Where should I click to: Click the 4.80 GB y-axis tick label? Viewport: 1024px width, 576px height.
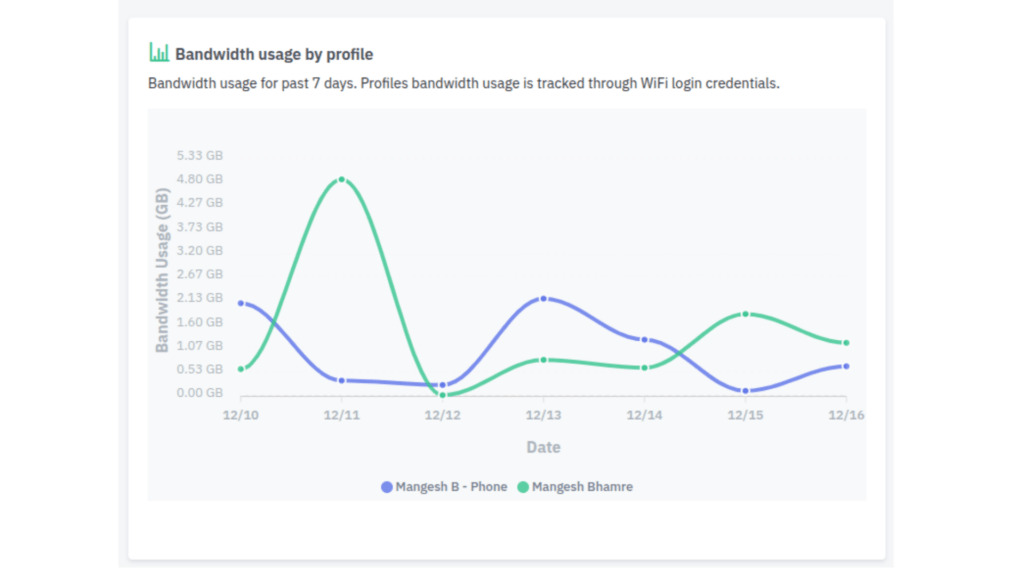pyautogui.click(x=199, y=179)
